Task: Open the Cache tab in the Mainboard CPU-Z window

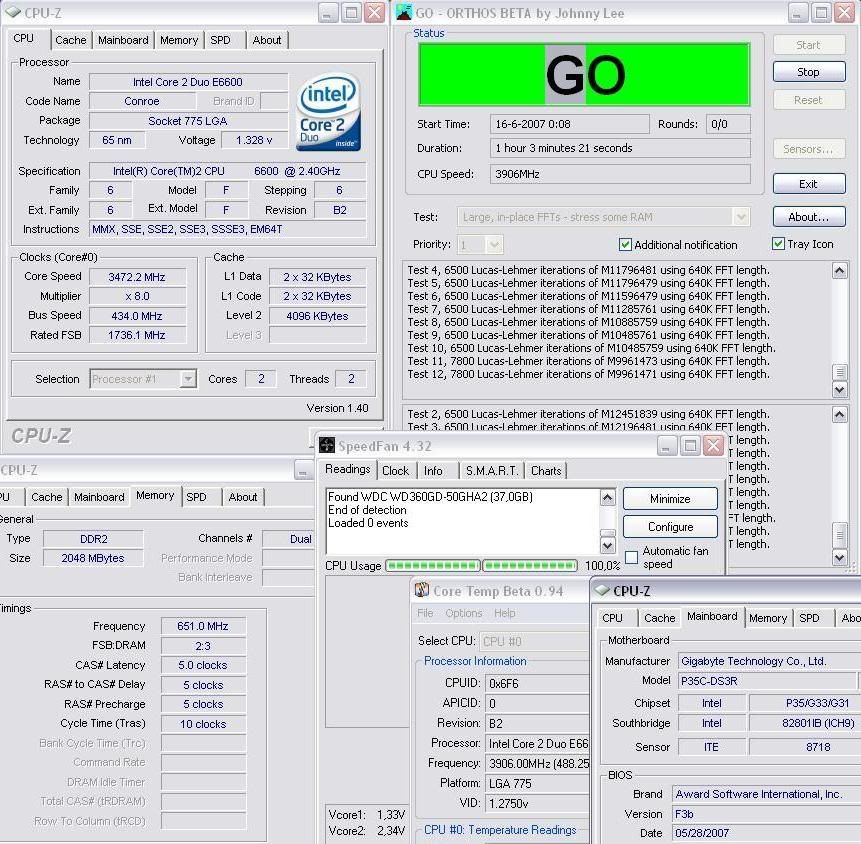Action: [x=659, y=618]
